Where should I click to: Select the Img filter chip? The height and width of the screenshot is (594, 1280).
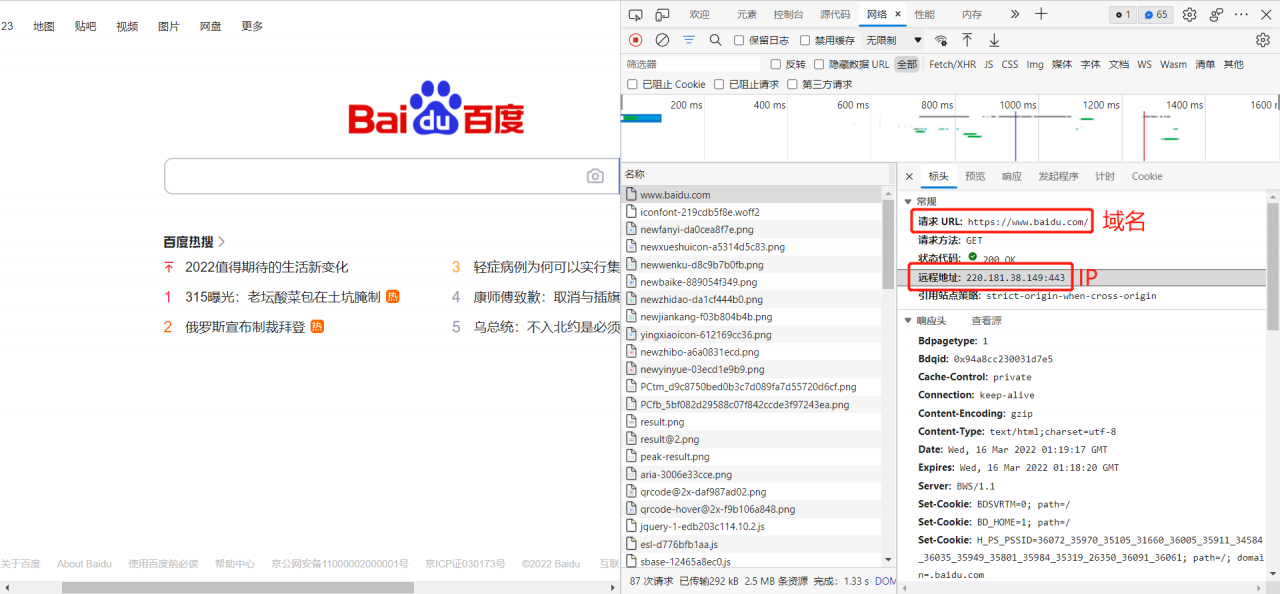click(x=1035, y=63)
